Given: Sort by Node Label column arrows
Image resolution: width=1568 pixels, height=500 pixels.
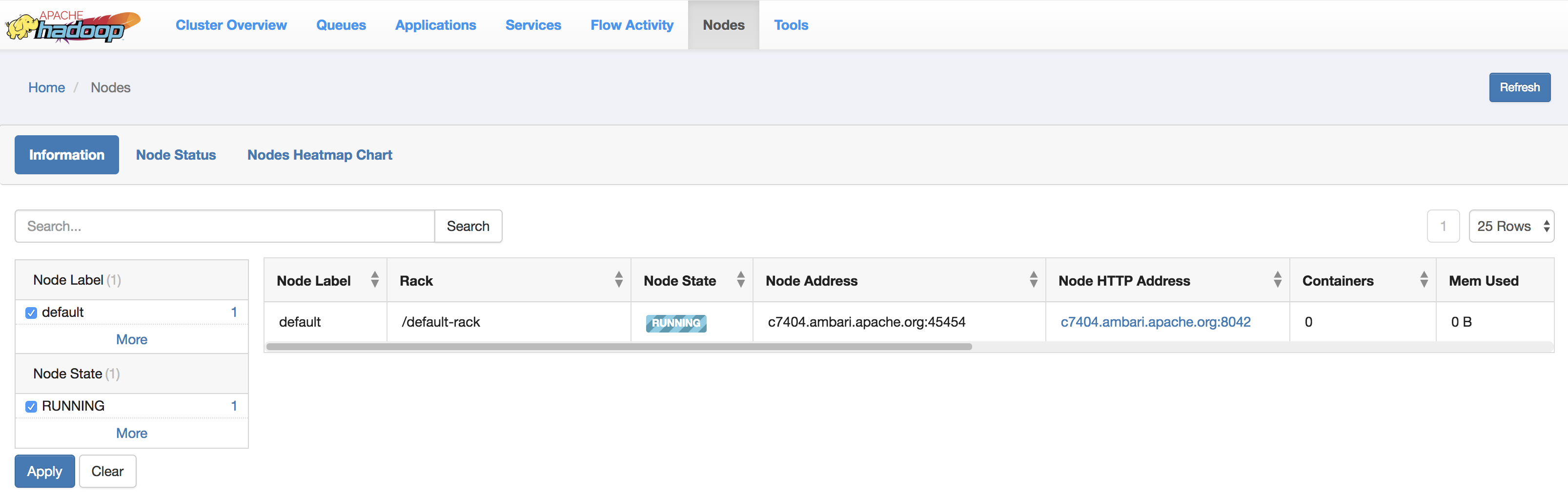Looking at the screenshot, I should (374, 279).
